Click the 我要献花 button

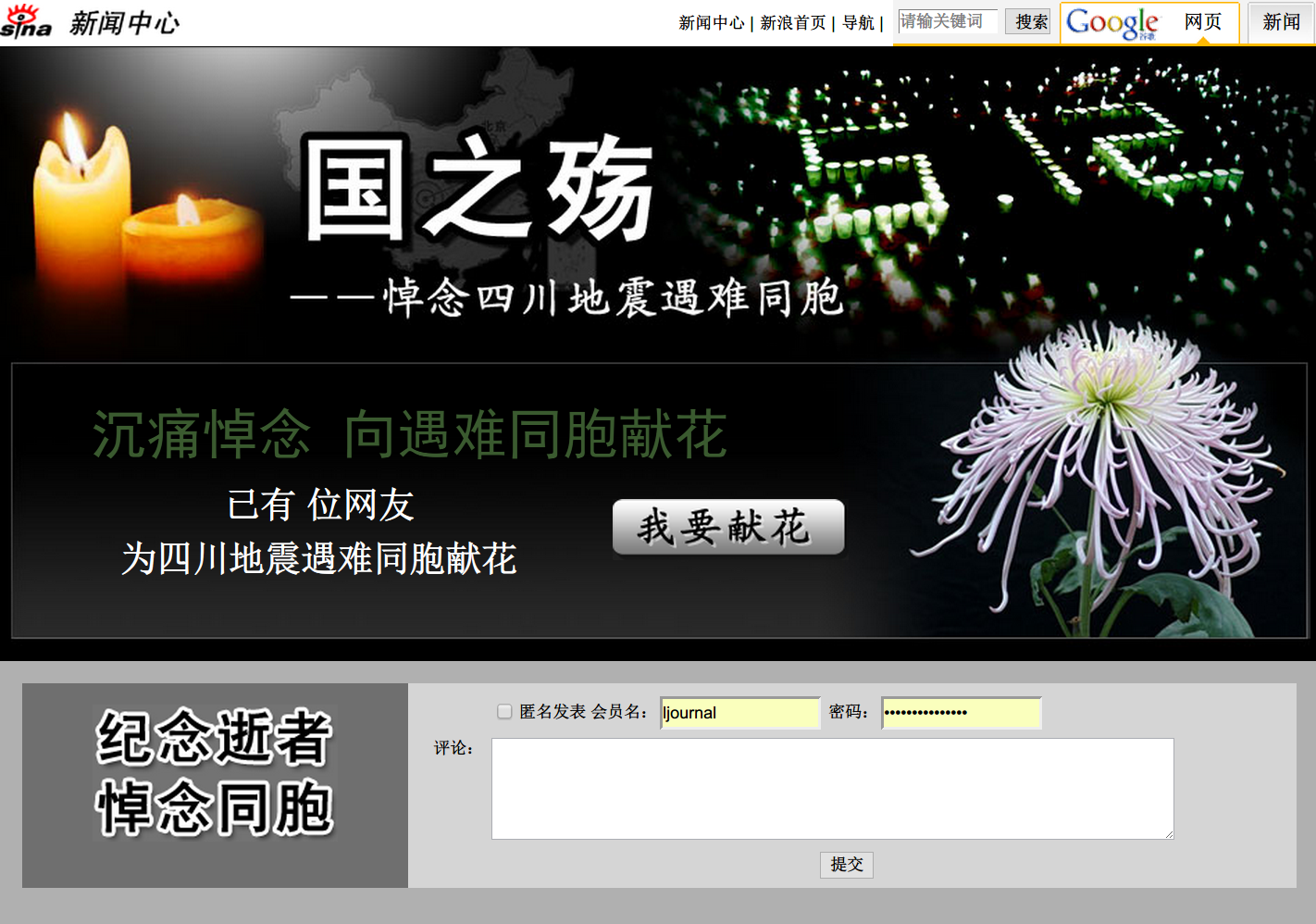[x=728, y=528]
